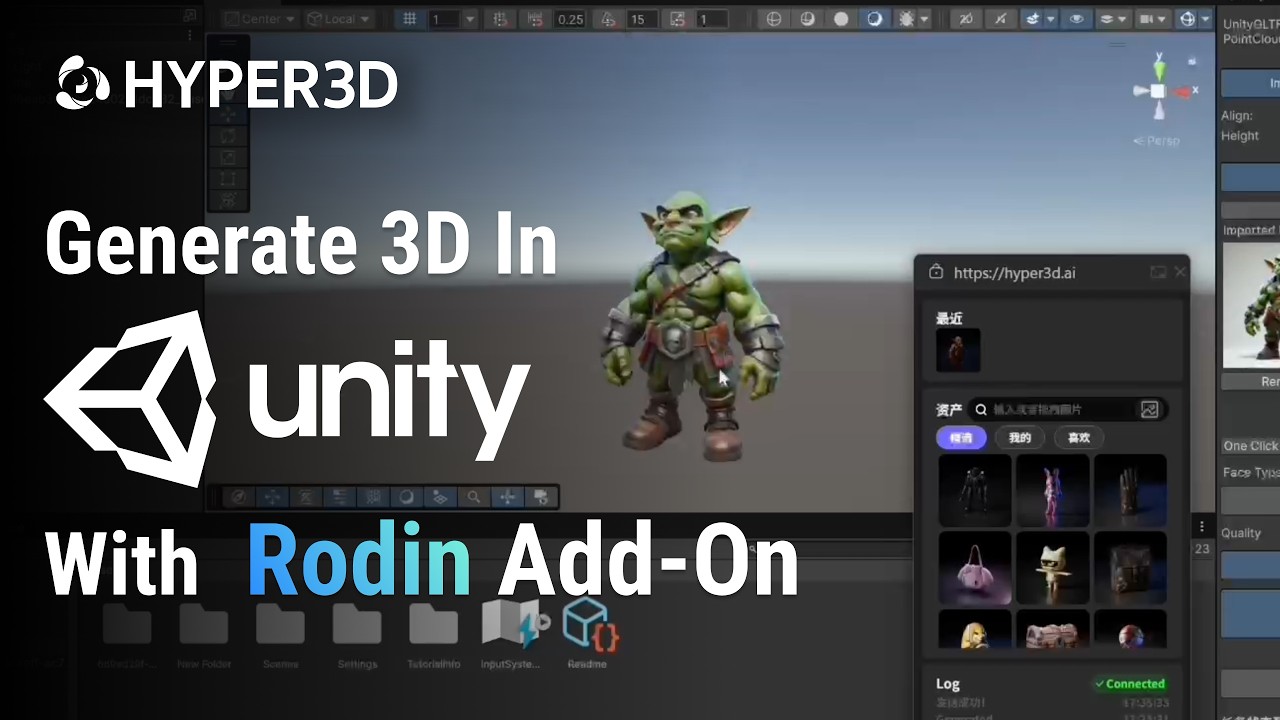Viewport: 1280px width, 720px height.
Task: Toggle the Persp projection label
Action: pyautogui.click(x=1156, y=141)
